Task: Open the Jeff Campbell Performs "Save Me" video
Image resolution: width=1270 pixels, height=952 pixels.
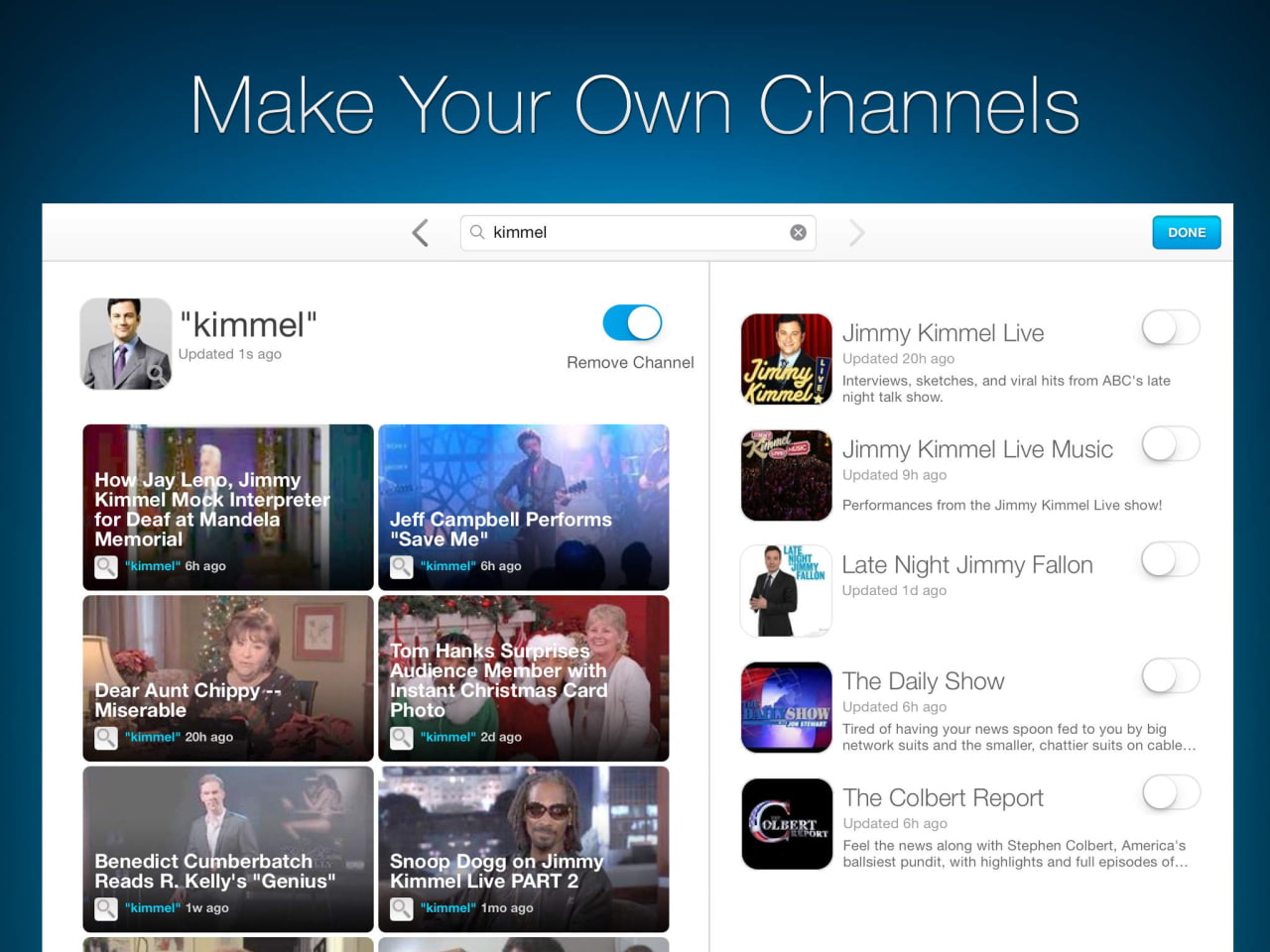Action: coord(524,507)
